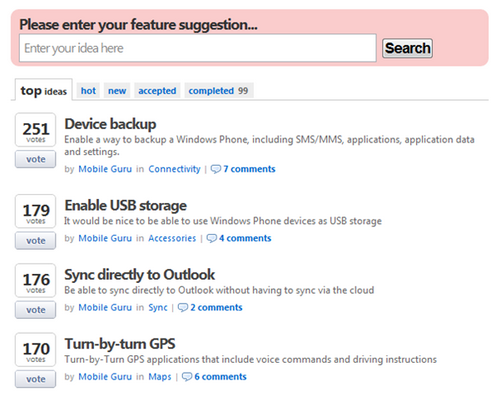
Task: Vote for Device backup idea
Action: tap(36, 159)
